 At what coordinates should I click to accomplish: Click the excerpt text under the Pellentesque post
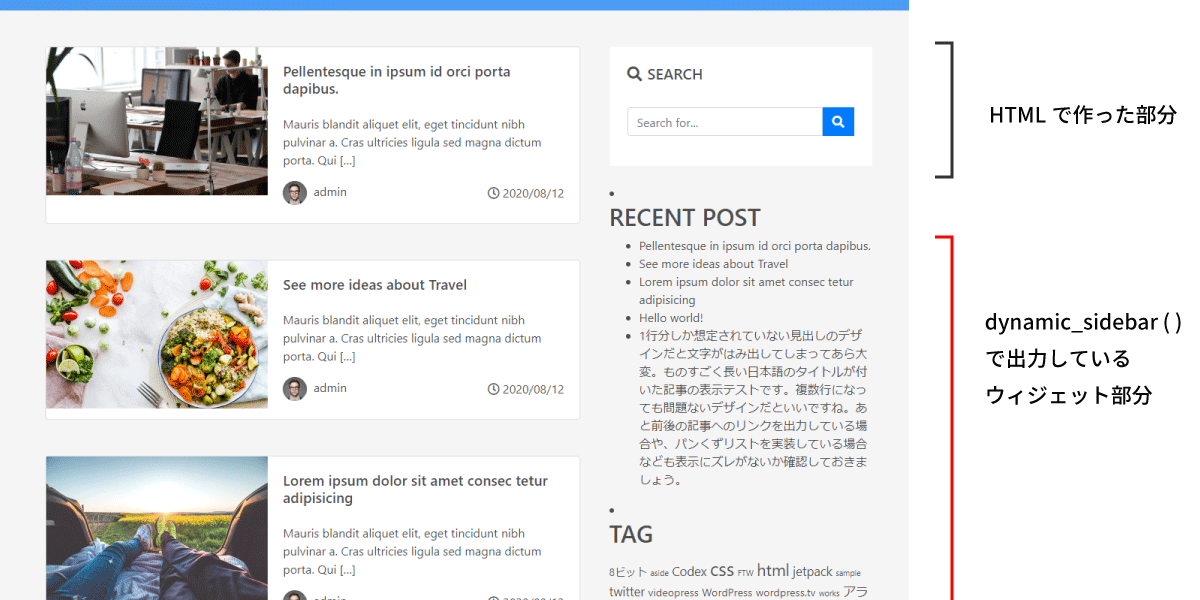(x=412, y=142)
